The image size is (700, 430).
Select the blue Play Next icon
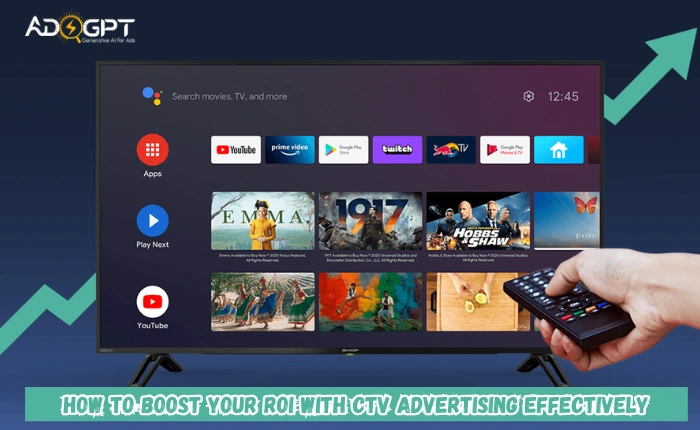[152, 220]
